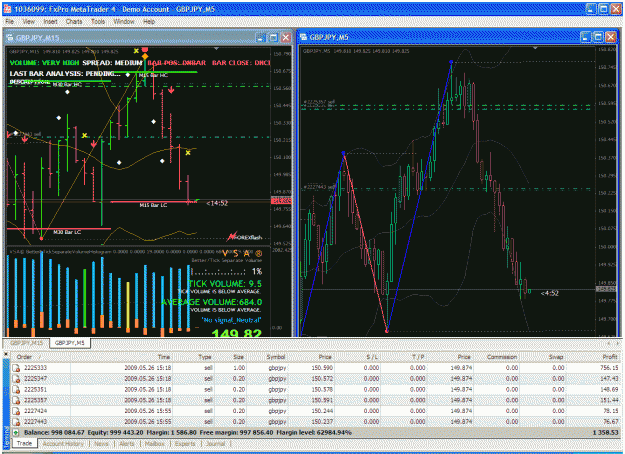Click the main window title bar text

115,9
